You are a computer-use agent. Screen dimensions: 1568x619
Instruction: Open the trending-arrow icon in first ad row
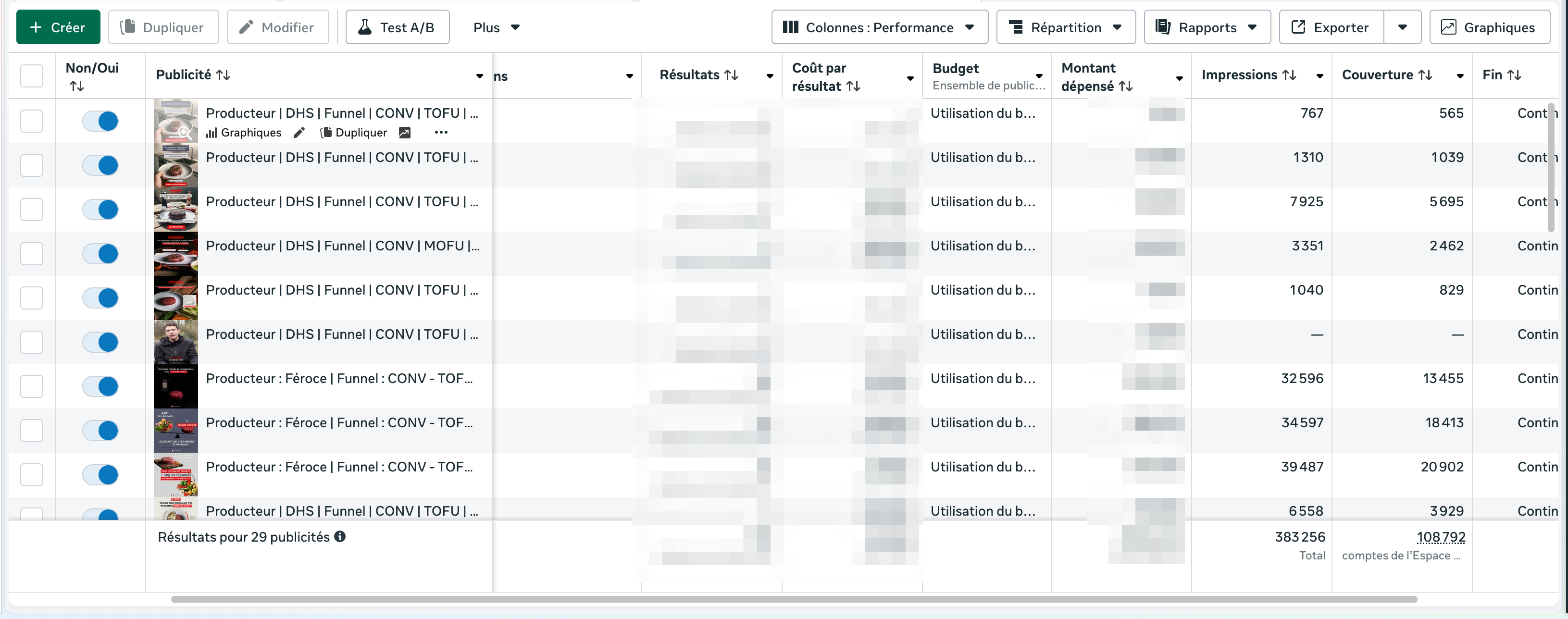coord(405,133)
